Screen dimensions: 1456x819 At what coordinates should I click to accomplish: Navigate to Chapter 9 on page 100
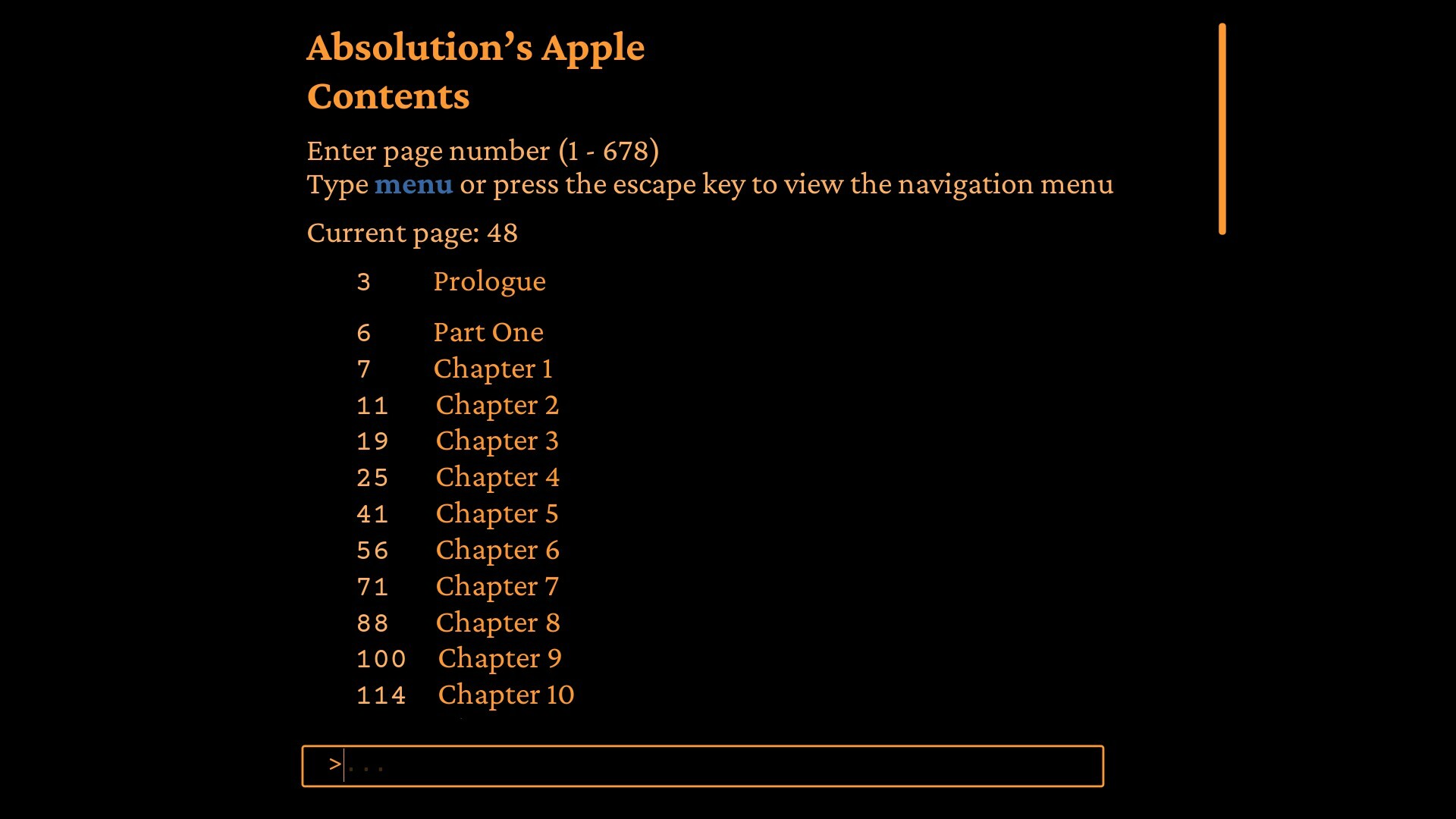pyautogui.click(x=499, y=658)
